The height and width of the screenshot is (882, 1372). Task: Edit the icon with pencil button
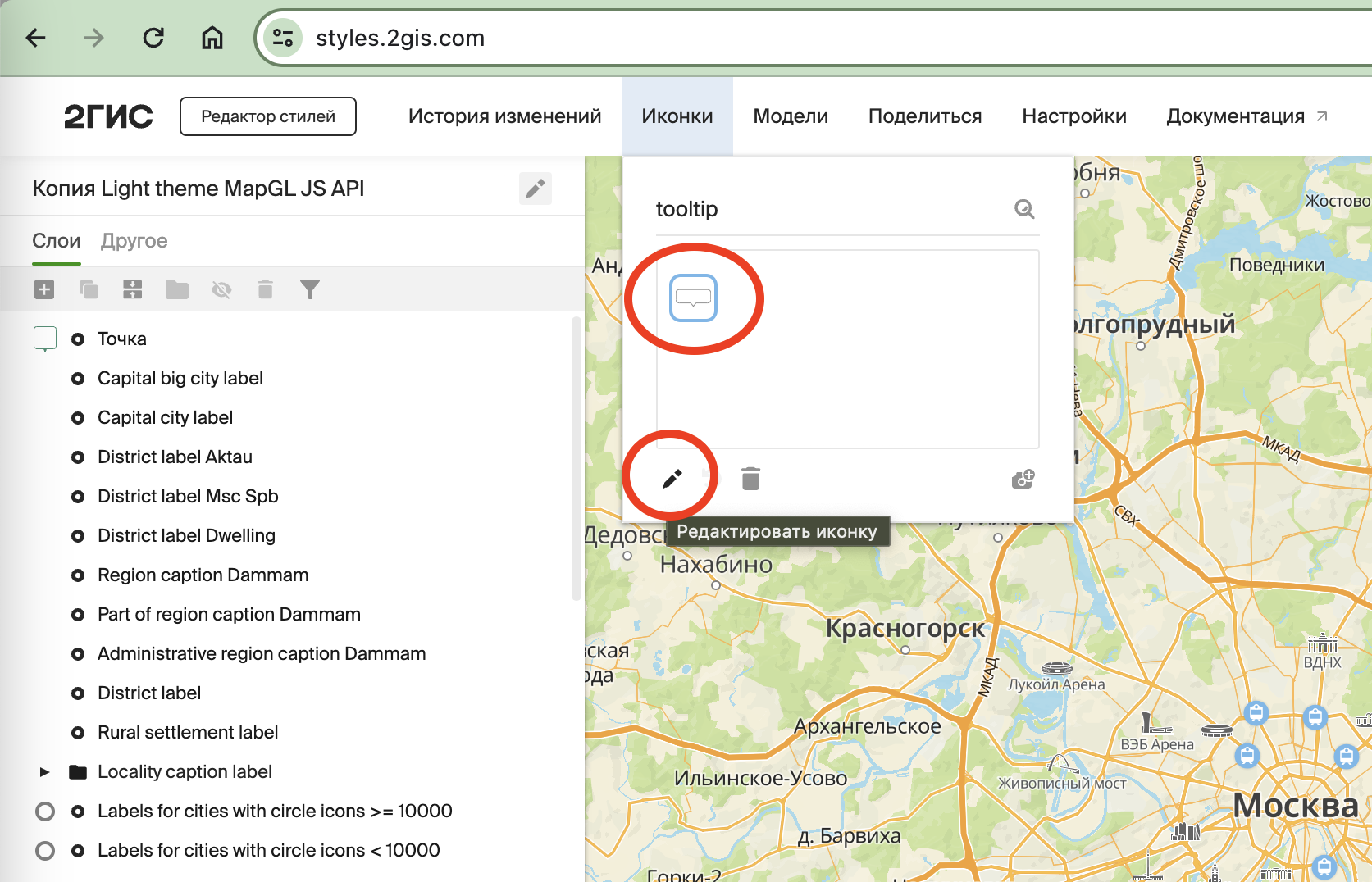click(672, 479)
